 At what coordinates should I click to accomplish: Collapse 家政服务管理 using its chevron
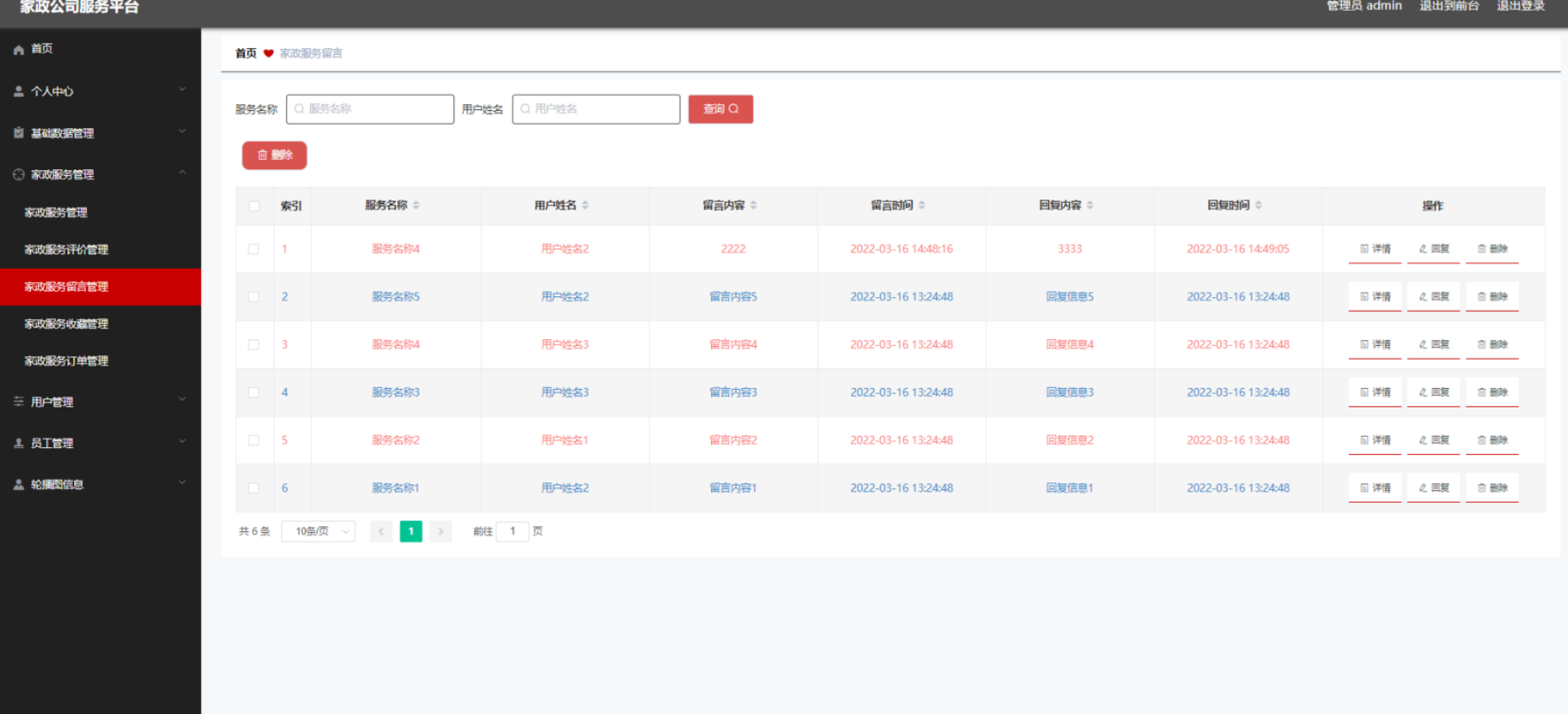182,173
